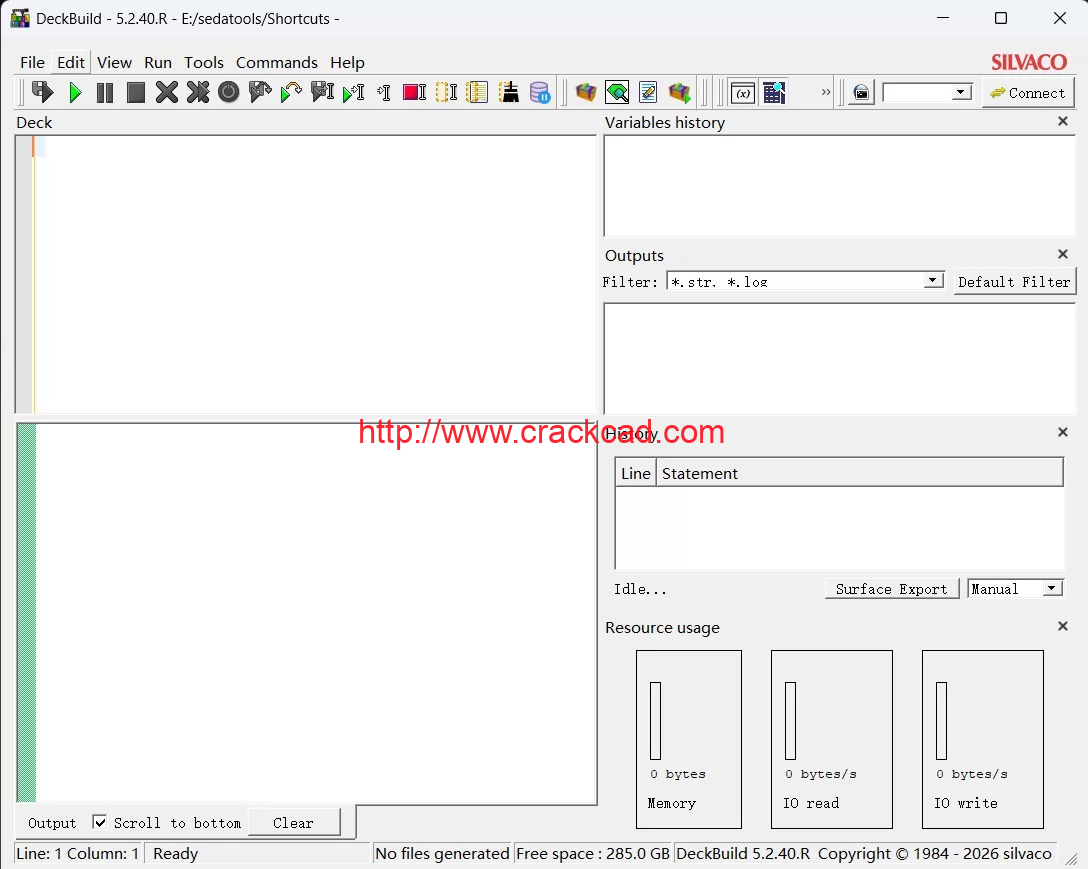1088x869 pixels.
Task: Click the 'Idle...' status label
Action: pos(640,589)
